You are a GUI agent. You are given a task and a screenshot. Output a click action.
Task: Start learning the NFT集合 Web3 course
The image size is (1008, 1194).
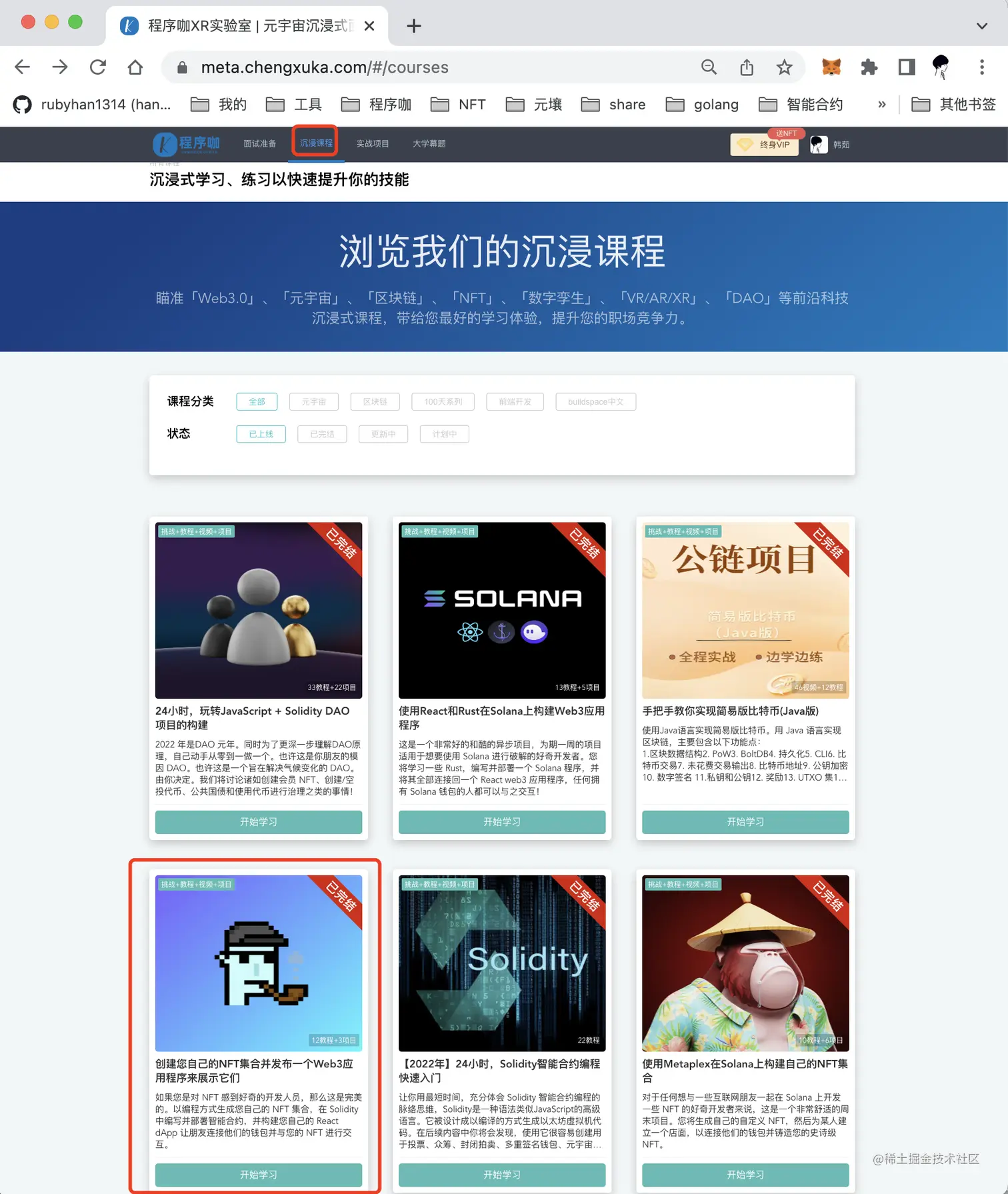click(259, 1175)
